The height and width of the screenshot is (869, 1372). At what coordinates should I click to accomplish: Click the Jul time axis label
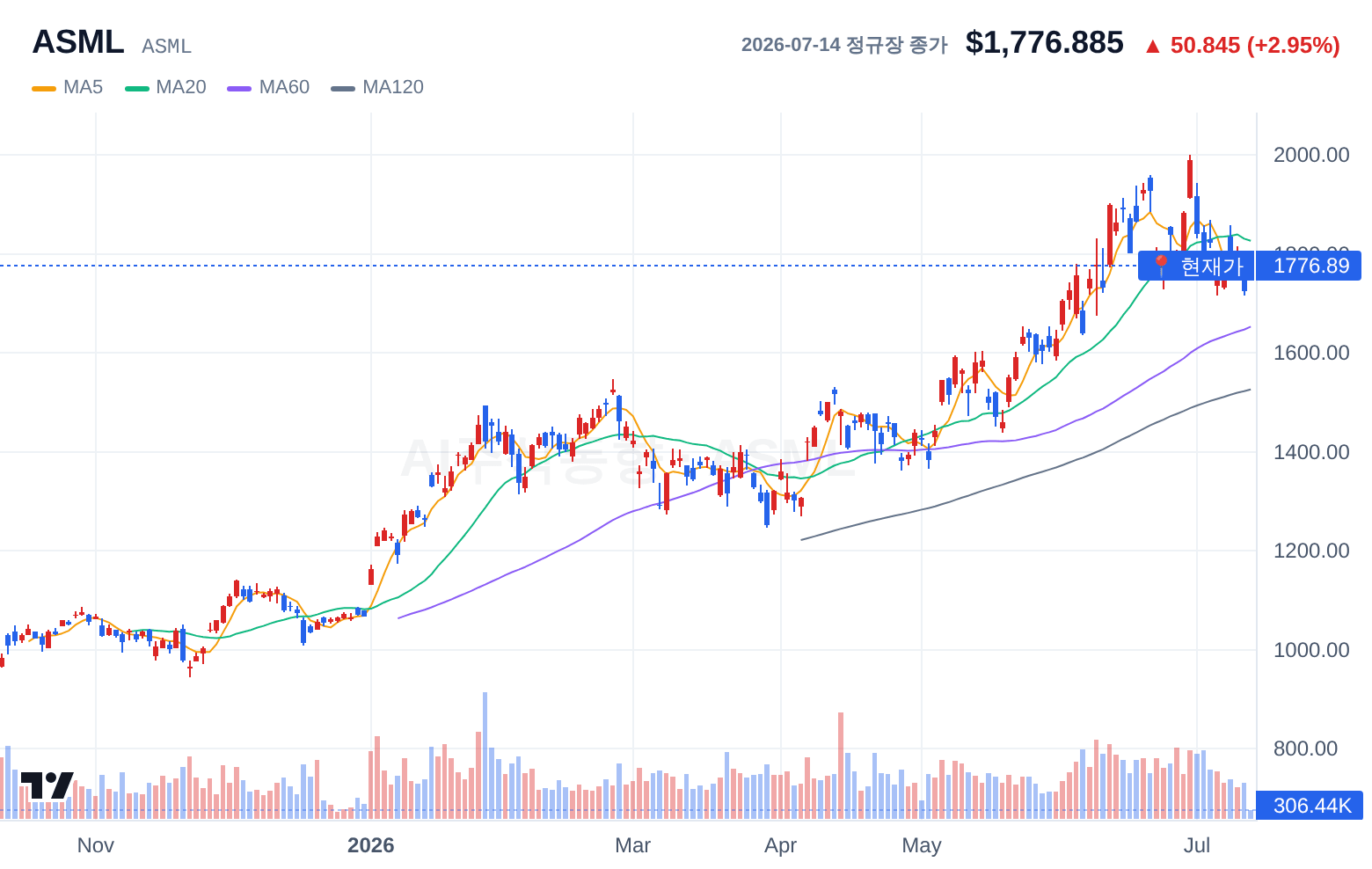coord(1196,845)
